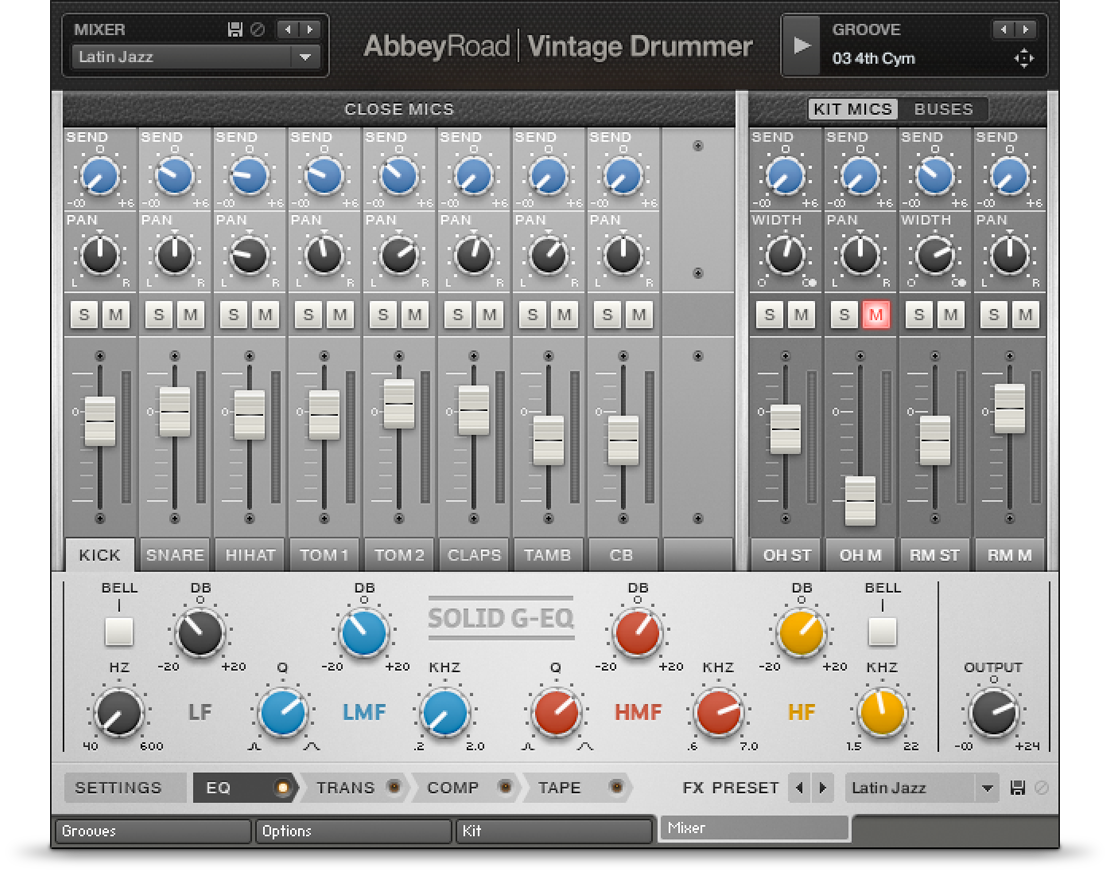Click the groove name 03 4th Cym
The width and height of the screenshot is (1110, 880).
click(x=874, y=58)
